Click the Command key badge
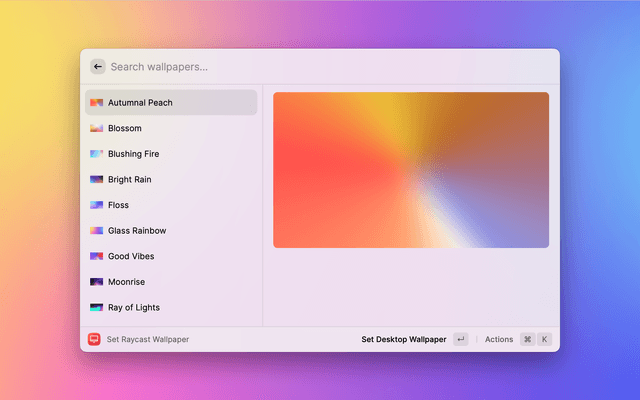The height and width of the screenshot is (400, 640). pos(527,340)
